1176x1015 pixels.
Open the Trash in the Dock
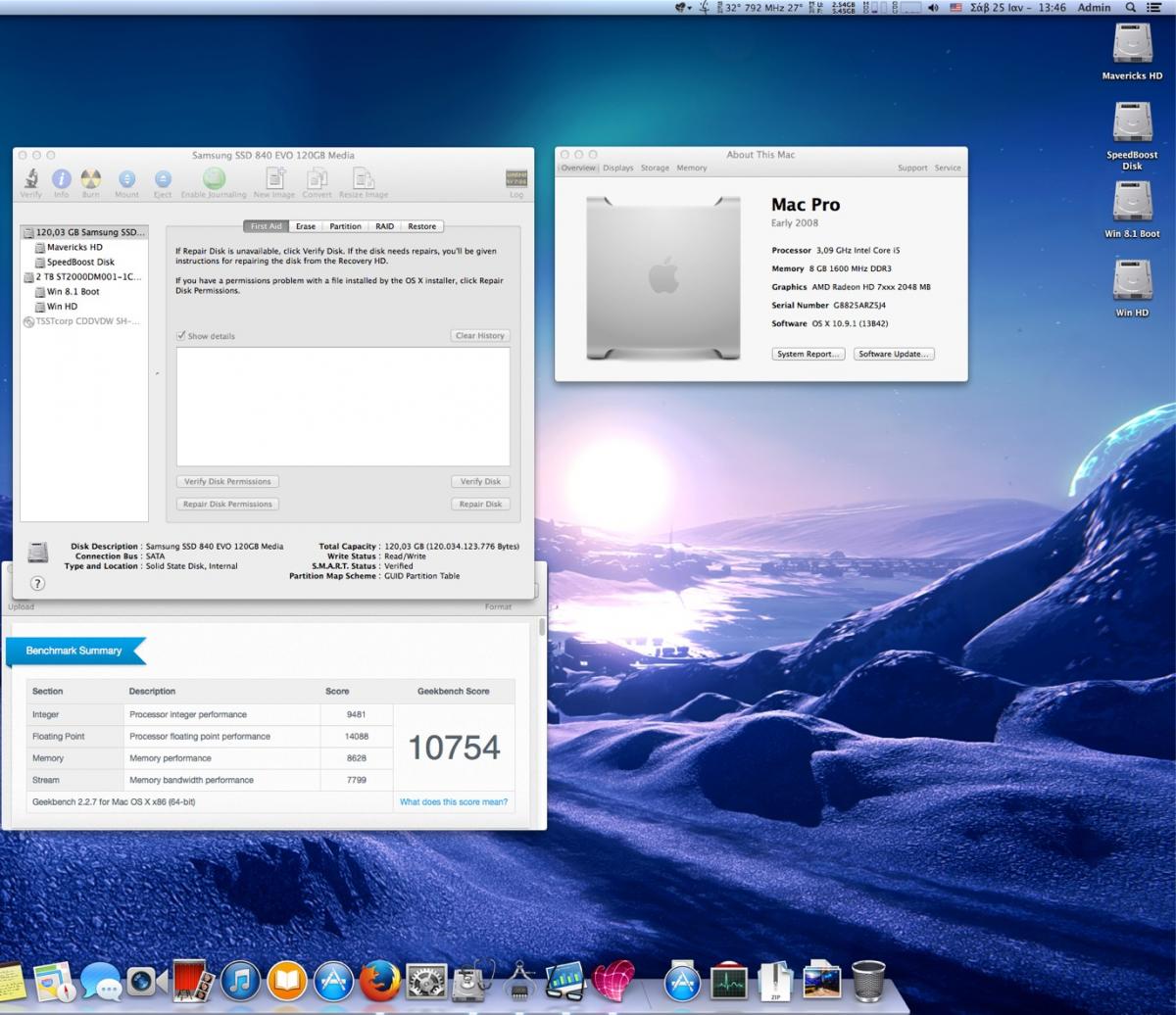click(868, 981)
